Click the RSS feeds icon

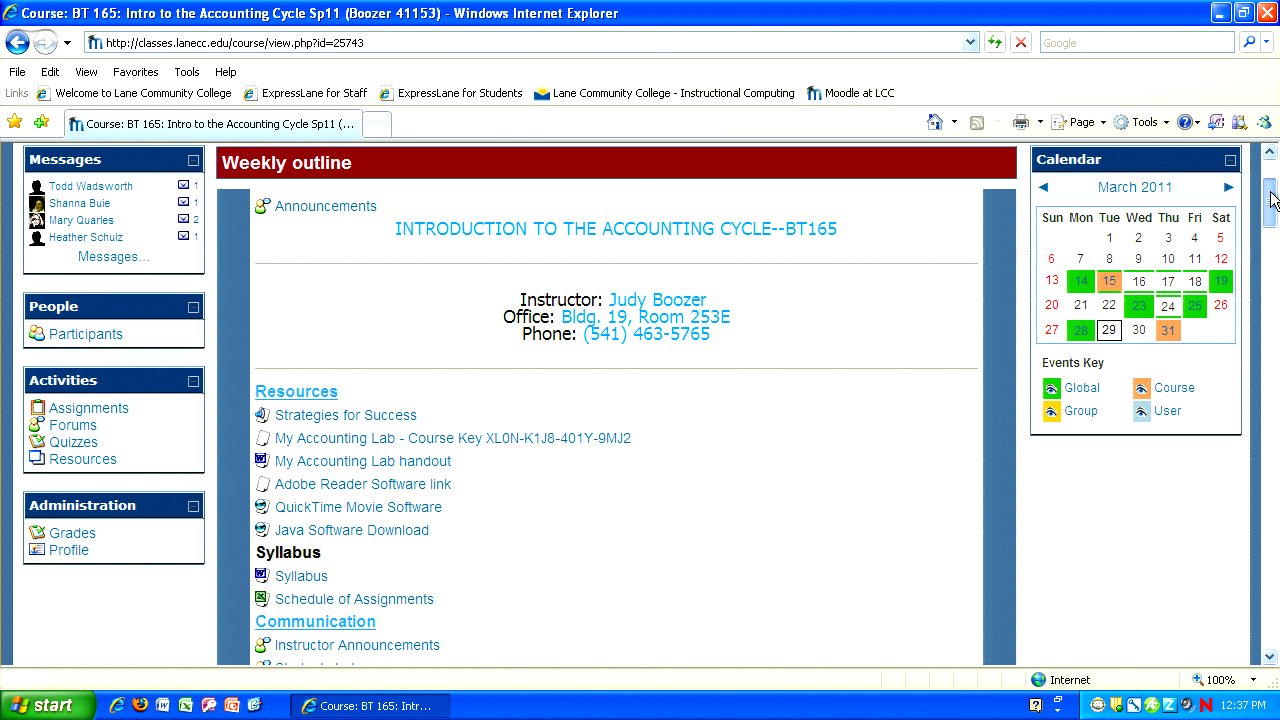point(977,122)
